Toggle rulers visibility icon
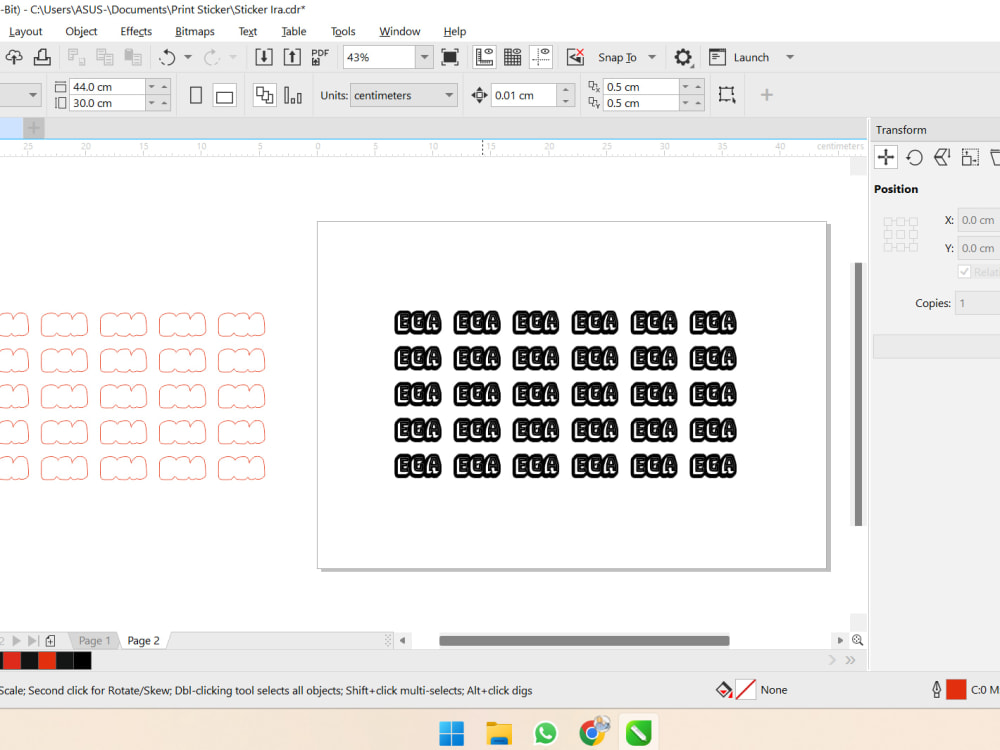Screen dimensions: 1000x750 485,57
